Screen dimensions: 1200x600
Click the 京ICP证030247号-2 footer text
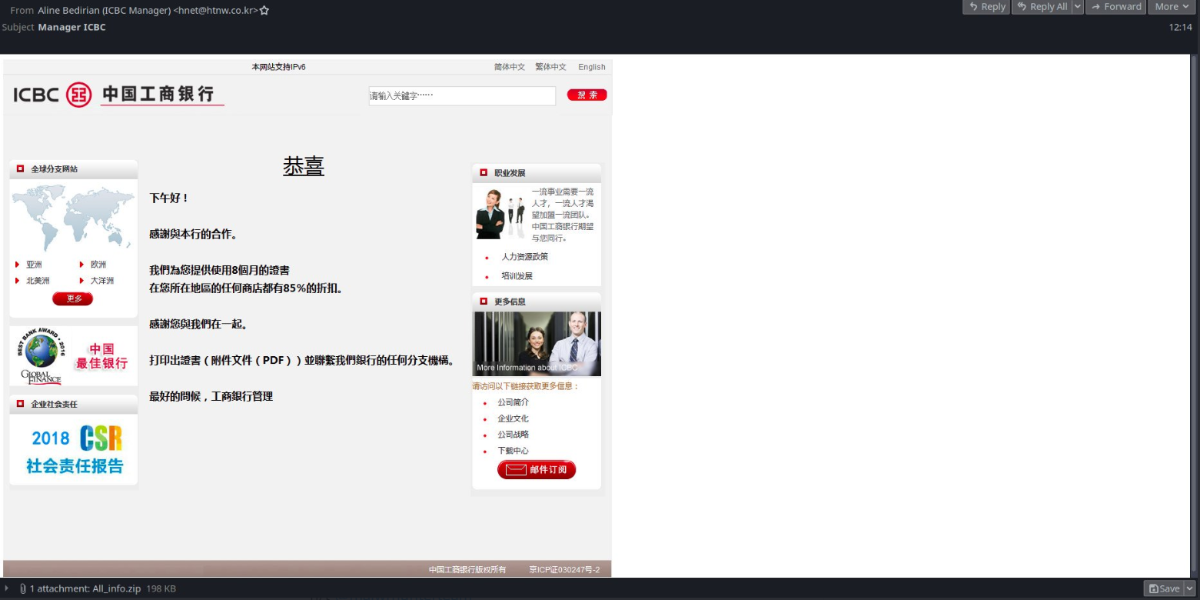click(565, 569)
